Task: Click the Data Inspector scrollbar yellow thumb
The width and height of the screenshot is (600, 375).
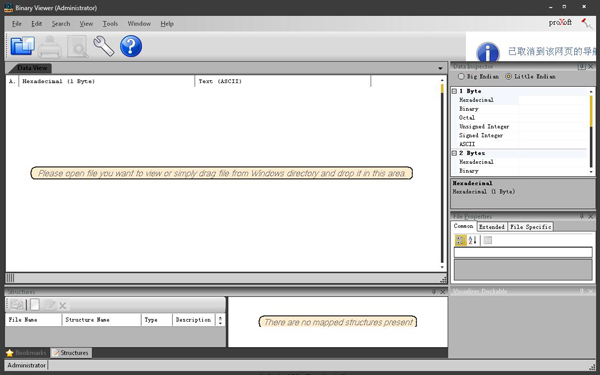Action: click(591, 111)
